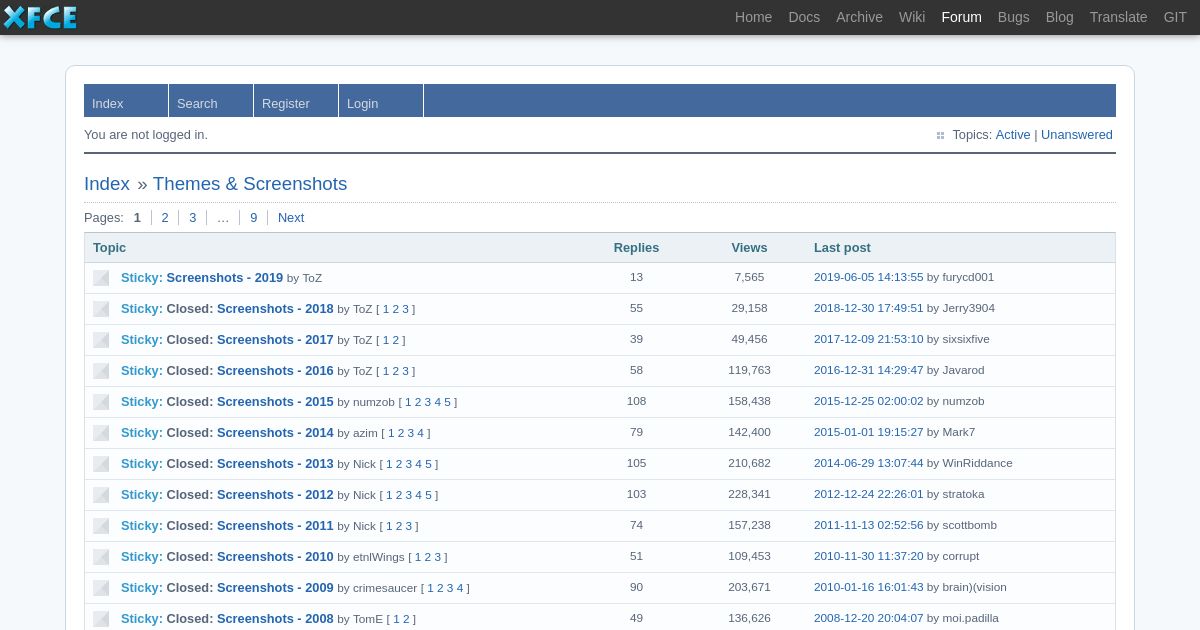Click the topic icon beside Screenshots - 2016
Viewport: 1200px width, 630px height.
pyautogui.click(x=101, y=371)
